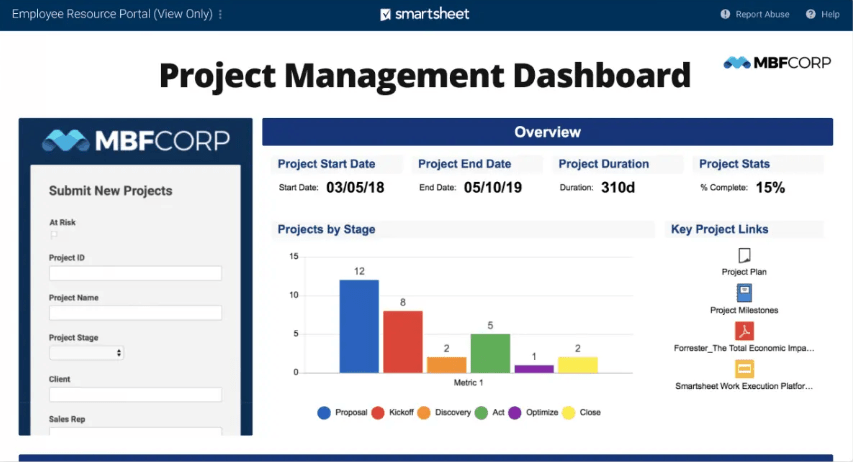The image size is (853, 462).
Task: Click the MBFCORP logo beside dashboard title
Action: (x=777, y=63)
